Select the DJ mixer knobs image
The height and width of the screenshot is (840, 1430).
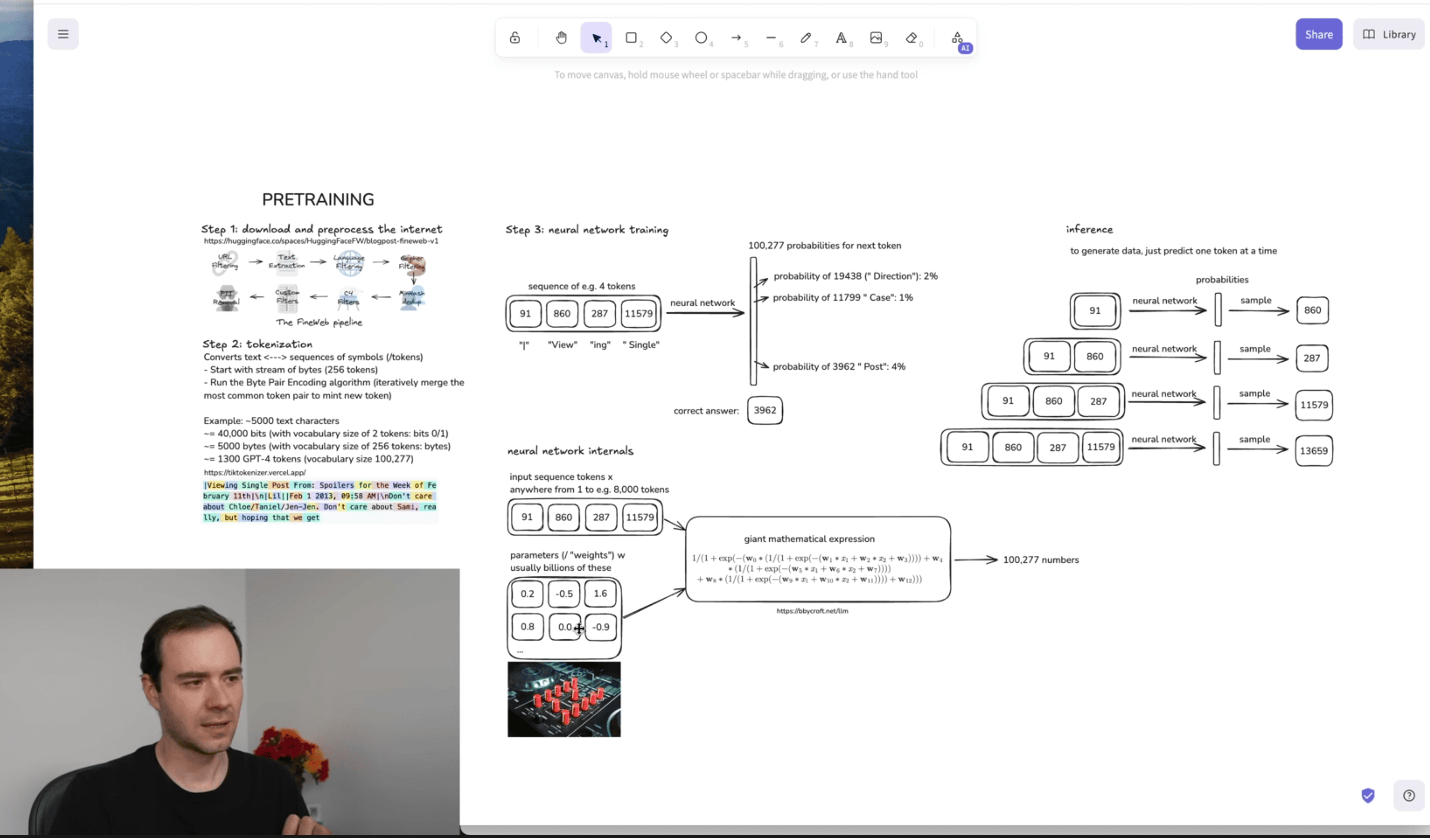point(564,701)
